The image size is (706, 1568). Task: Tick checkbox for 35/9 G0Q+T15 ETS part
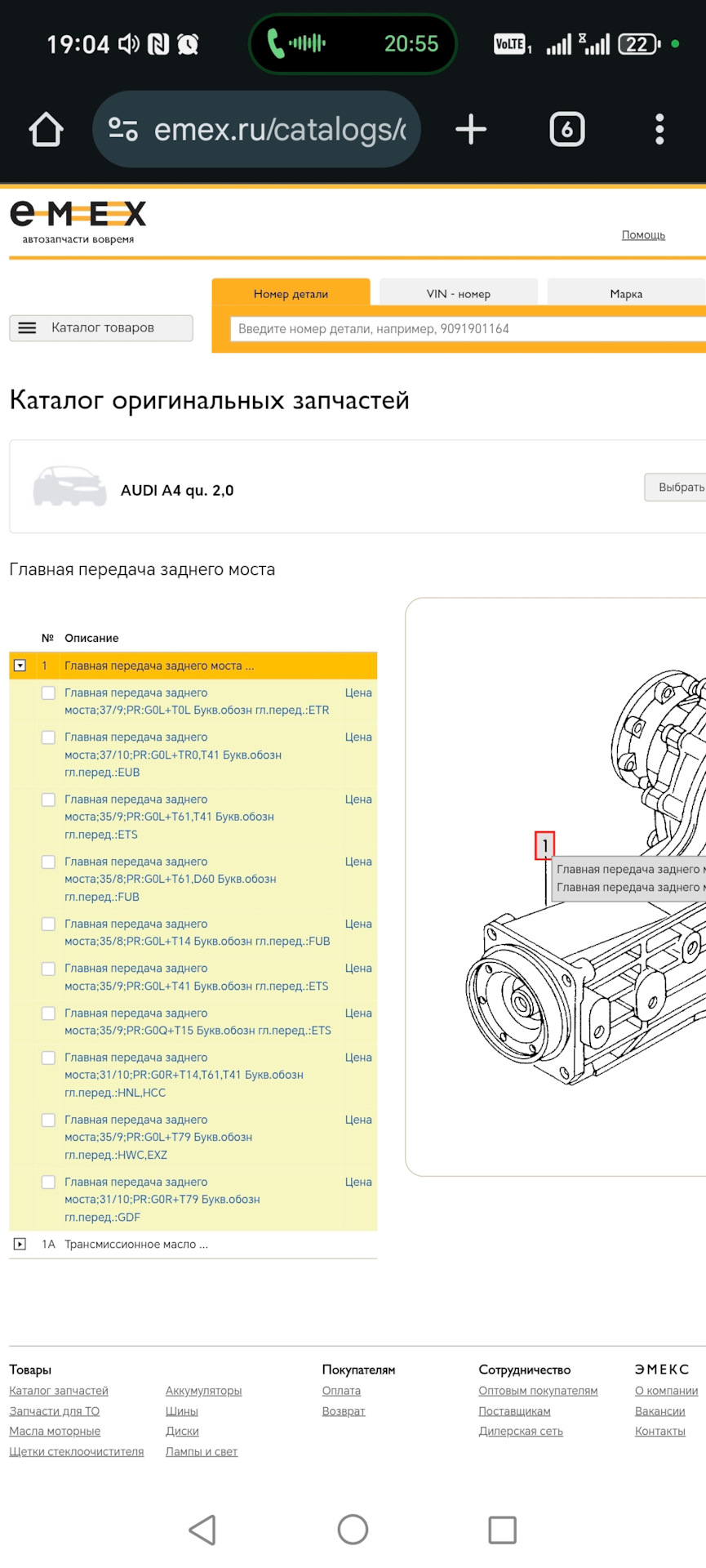[48, 1013]
